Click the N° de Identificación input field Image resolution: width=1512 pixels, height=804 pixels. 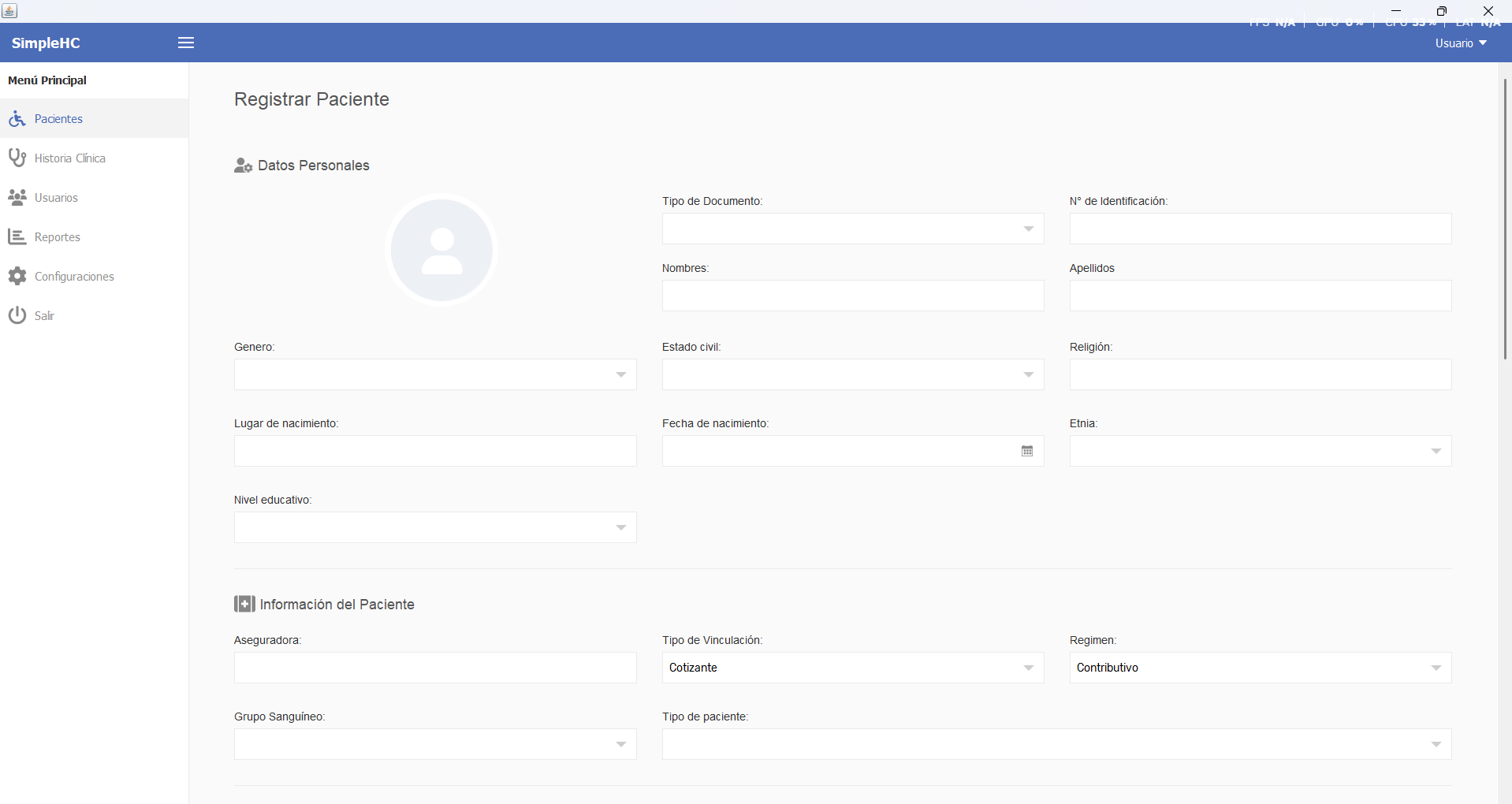[x=1261, y=229]
